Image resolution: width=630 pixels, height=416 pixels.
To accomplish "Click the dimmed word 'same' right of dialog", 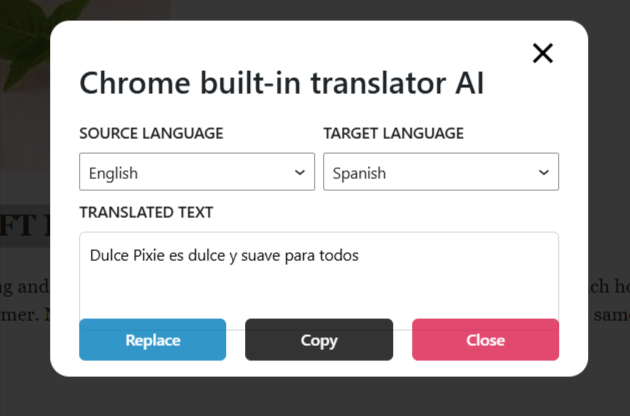I will coord(610,315).
